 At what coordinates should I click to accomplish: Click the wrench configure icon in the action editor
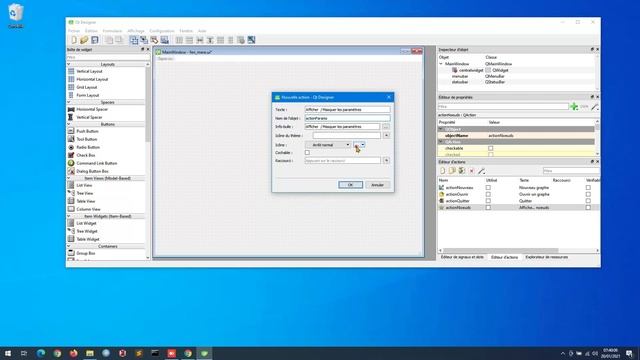point(482,171)
